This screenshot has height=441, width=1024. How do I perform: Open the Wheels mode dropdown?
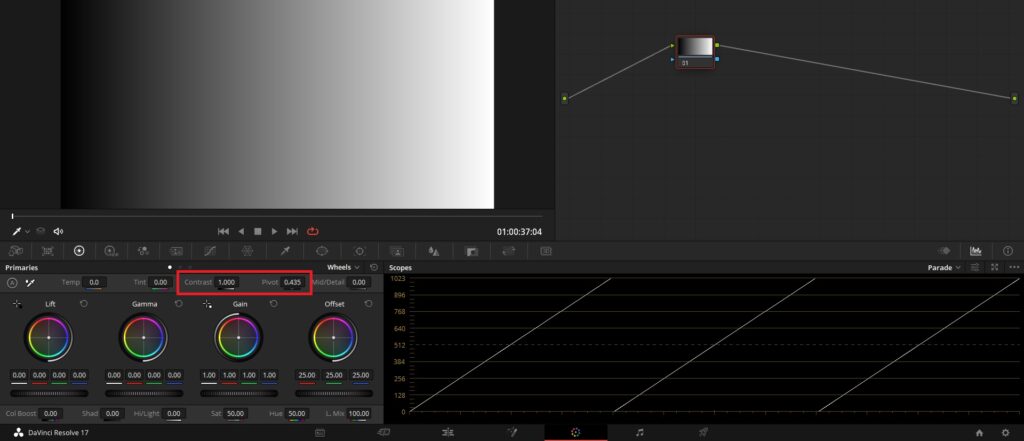pos(344,267)
